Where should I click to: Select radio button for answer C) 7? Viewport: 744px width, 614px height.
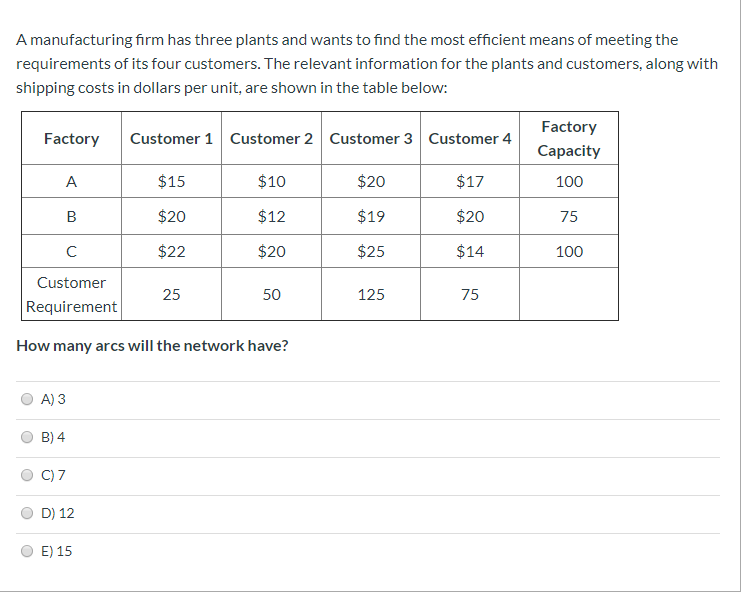tap(28, 475)
